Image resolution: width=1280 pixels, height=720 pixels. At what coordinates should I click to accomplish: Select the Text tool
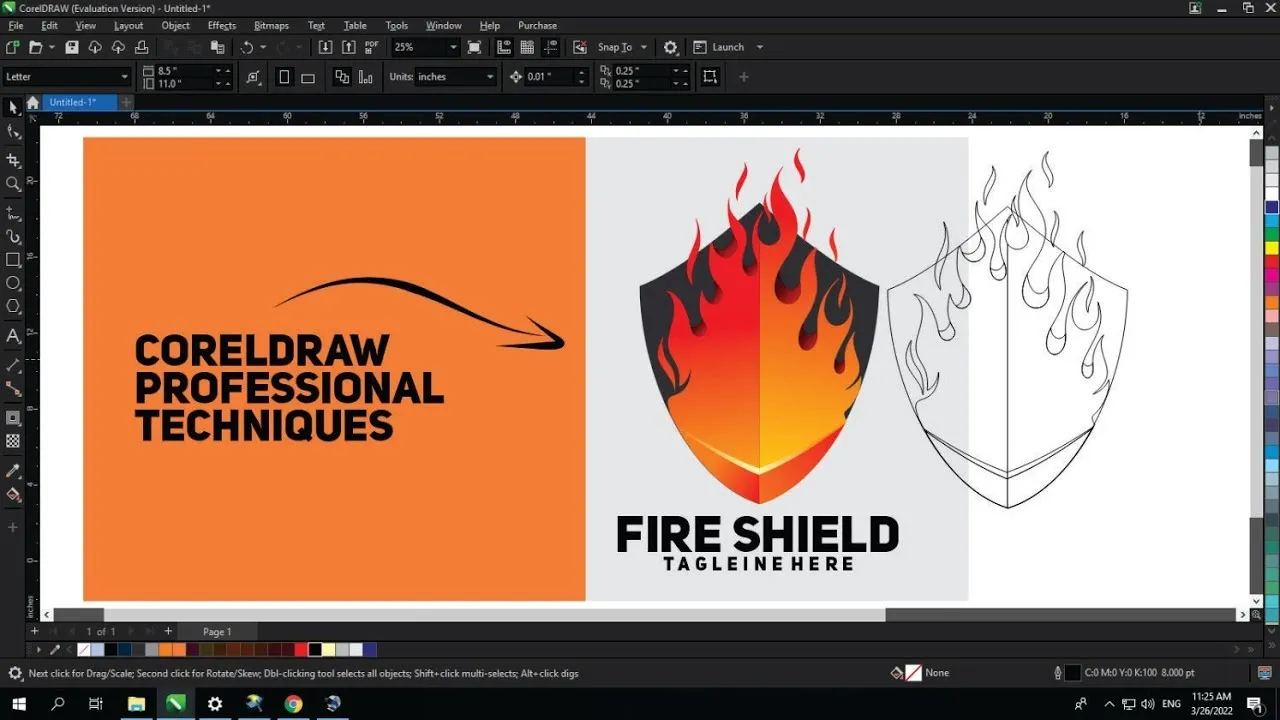click(x=13, y=336)
